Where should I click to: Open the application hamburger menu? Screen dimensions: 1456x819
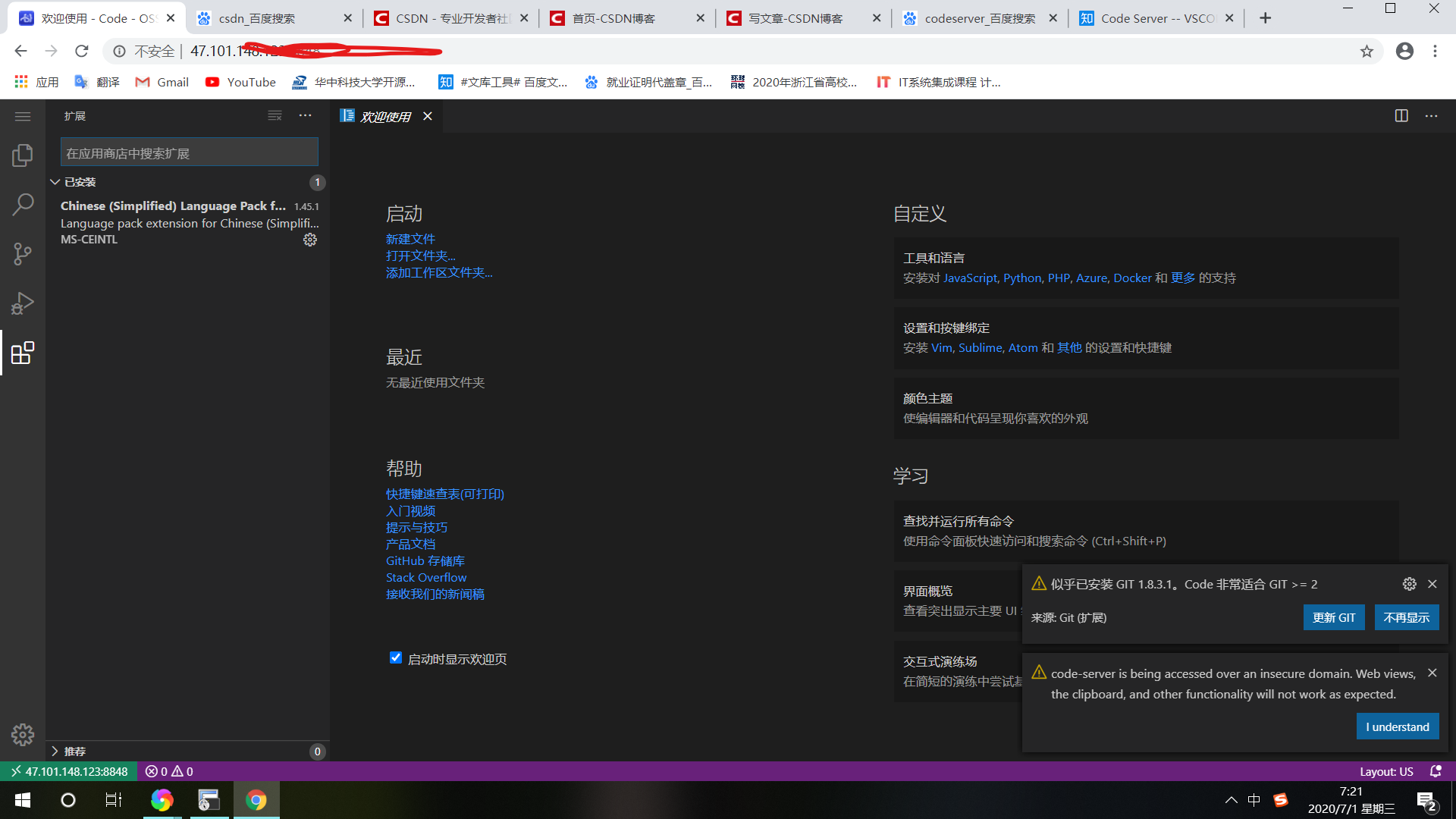(23, 116)
